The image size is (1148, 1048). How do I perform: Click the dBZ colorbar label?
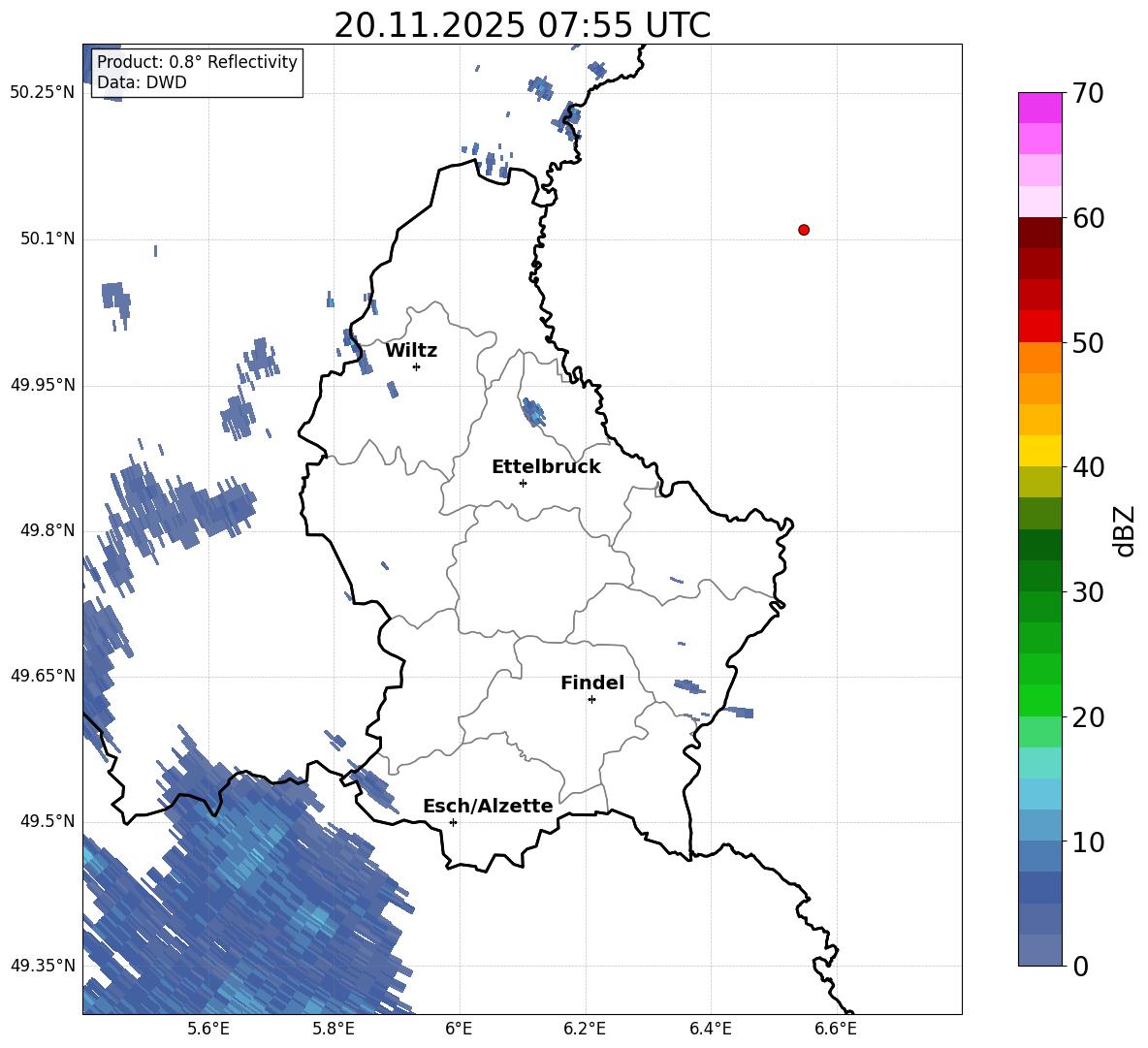coord(1125,530)
